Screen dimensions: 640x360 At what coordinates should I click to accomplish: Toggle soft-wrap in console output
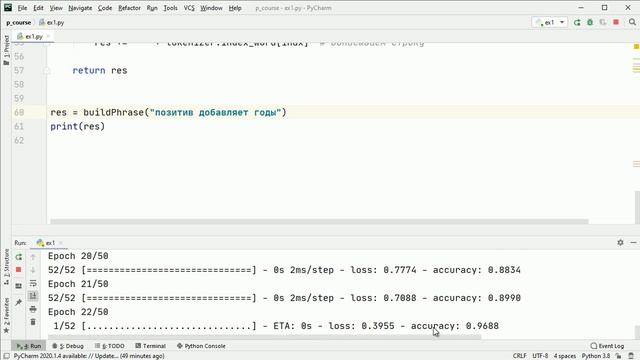coord(33,283)
